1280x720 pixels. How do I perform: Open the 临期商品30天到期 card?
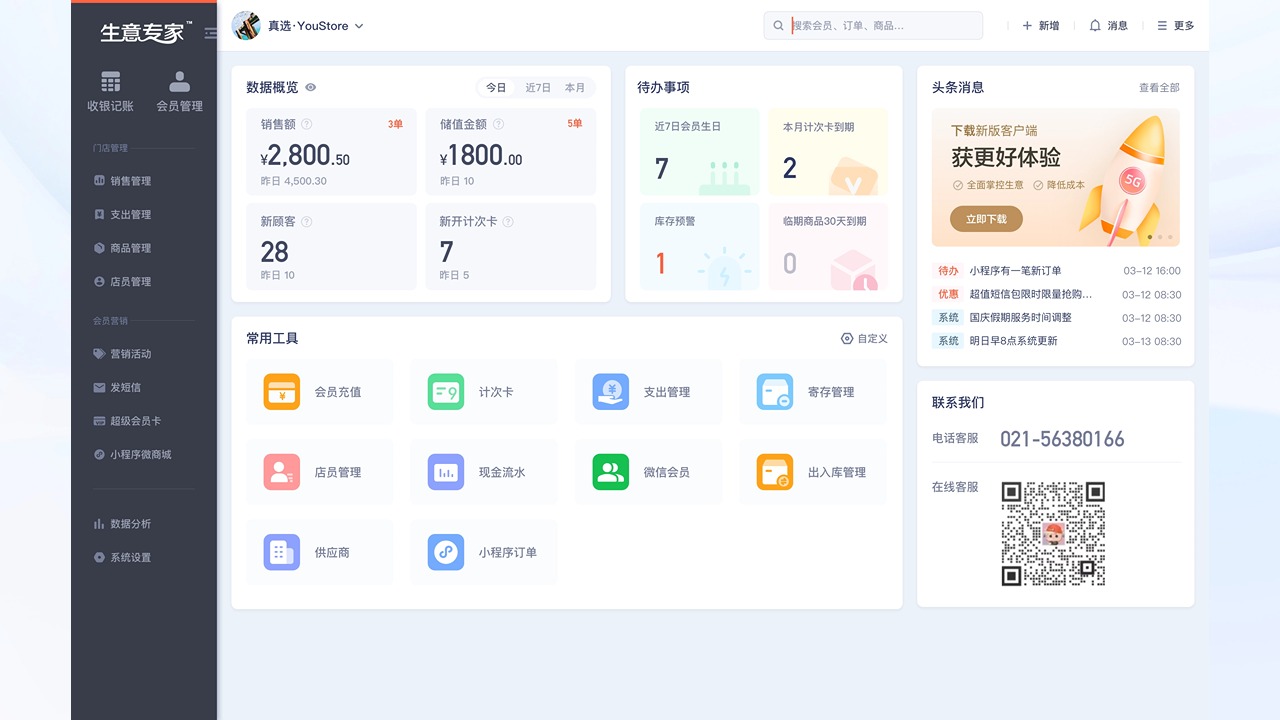point(827,247)
